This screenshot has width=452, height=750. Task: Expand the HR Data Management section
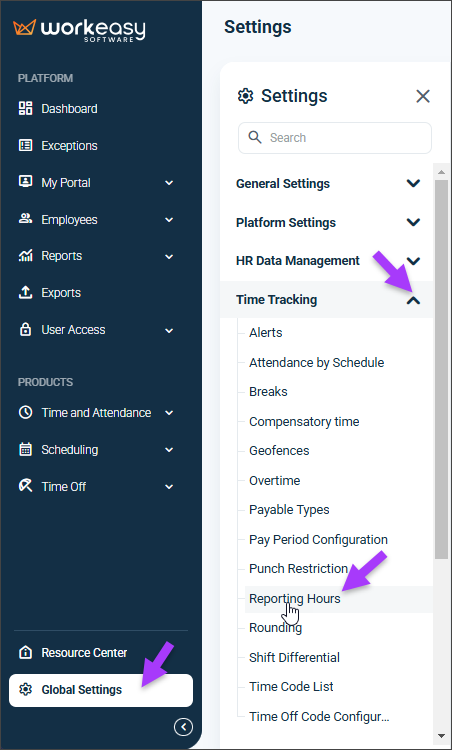tap(327, 261)
